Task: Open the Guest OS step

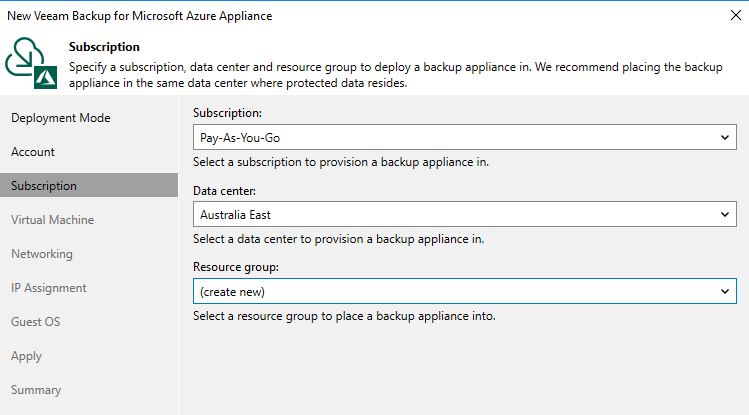Action: tap(36, 322)
